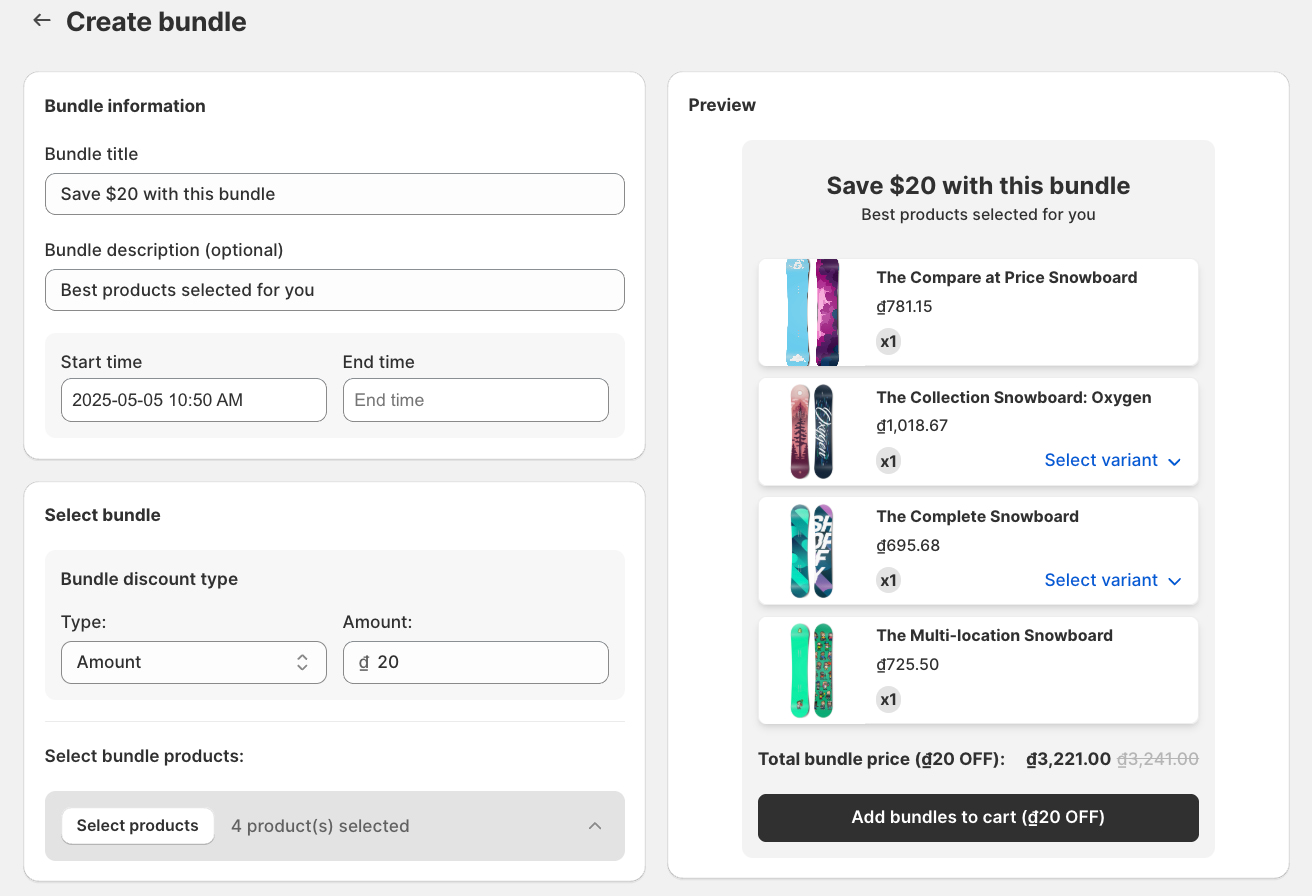Image resolution: width=1312 pixels, height=896 pixels.
Task: Click the preview heading Save $20 with this bundle
Action: [978, 185]
